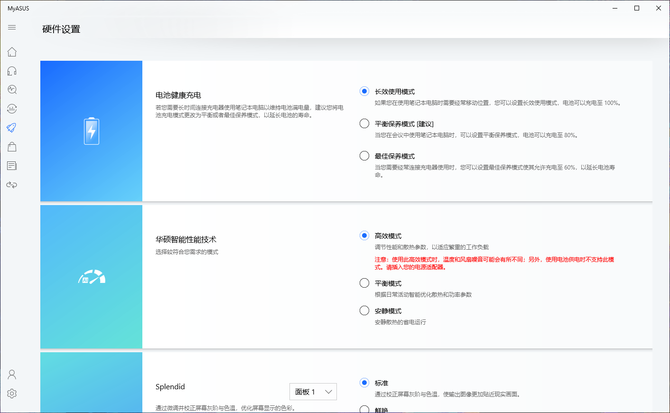This screenshot has height=413, width=670.
Task: Select the rocket customization icon
Action: click(12, 128)
